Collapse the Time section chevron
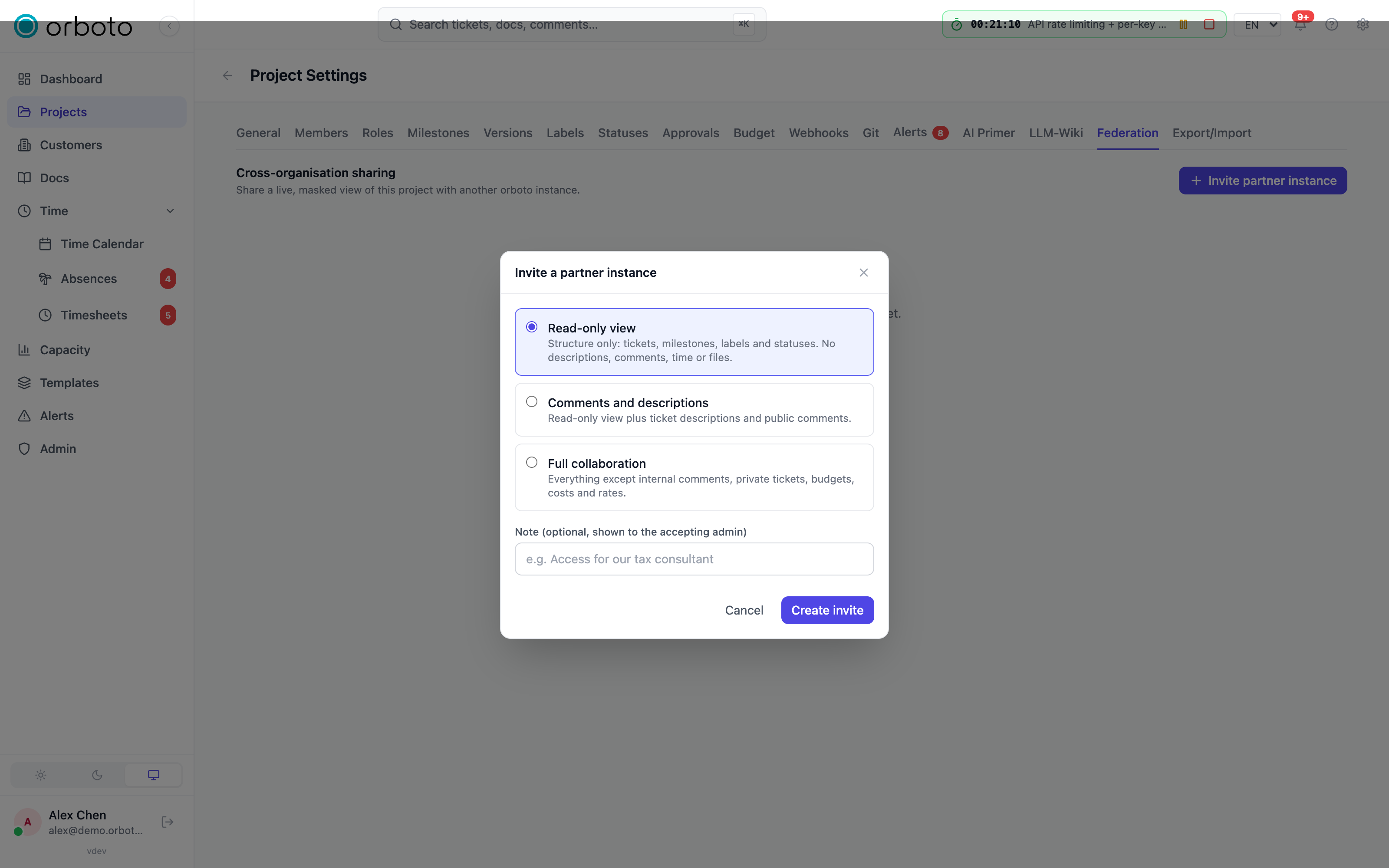 170,211
